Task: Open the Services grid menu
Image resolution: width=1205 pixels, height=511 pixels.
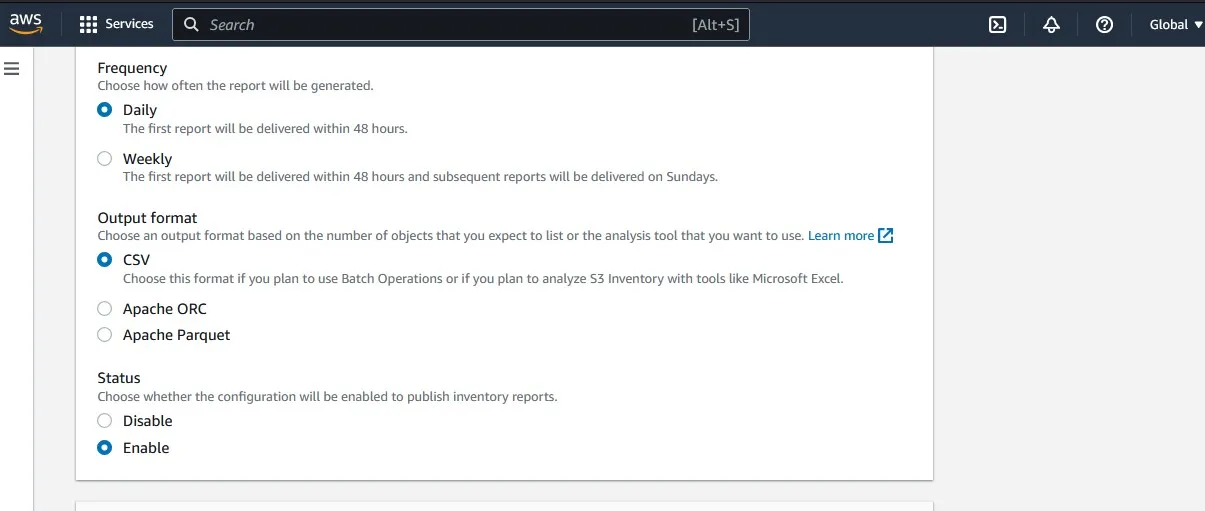Action: (x=88, y=24)
